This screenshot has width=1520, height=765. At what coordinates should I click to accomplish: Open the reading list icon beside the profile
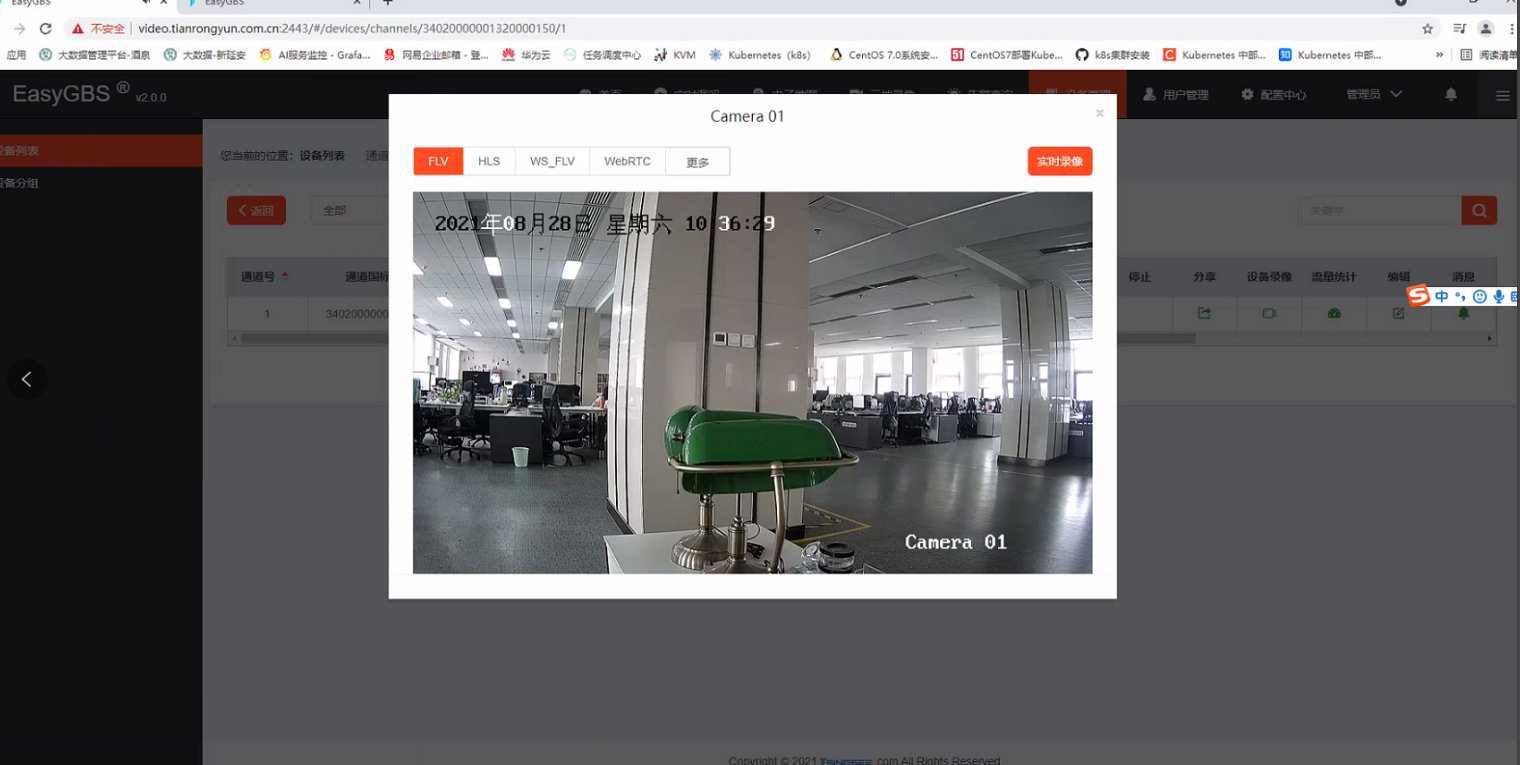[x=1460, y=29]
